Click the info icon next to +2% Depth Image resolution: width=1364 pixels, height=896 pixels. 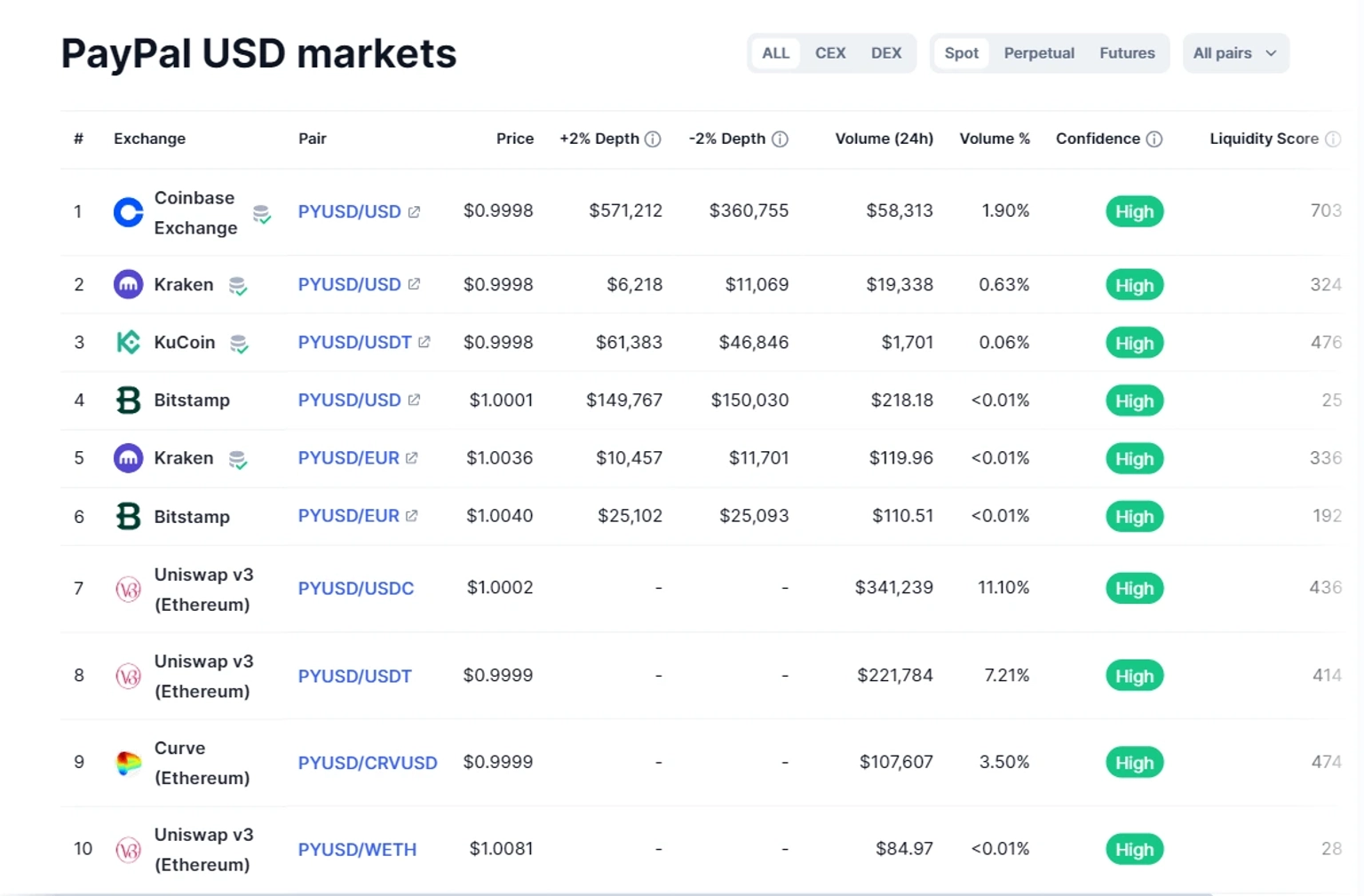pos(653,139)
